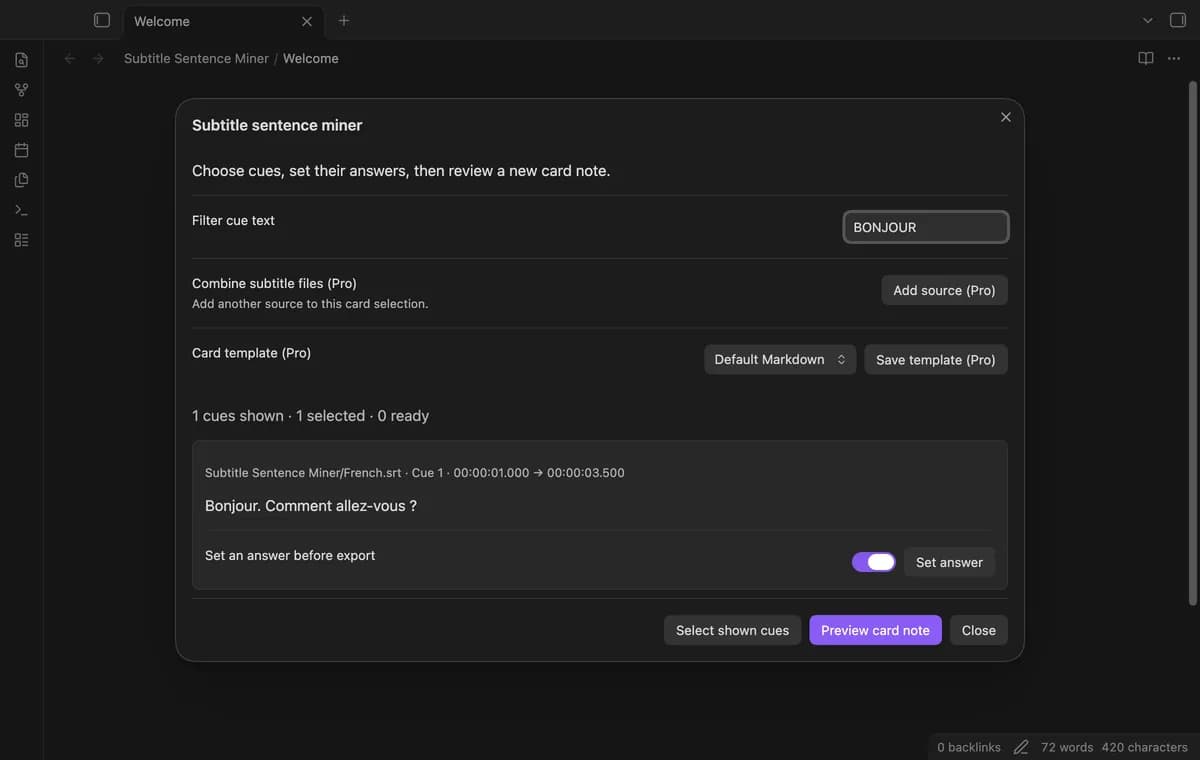Click the Subtitle miner list ribbon icon
The width and height of the screenshot is (1200, 760).
click(21, 240)
